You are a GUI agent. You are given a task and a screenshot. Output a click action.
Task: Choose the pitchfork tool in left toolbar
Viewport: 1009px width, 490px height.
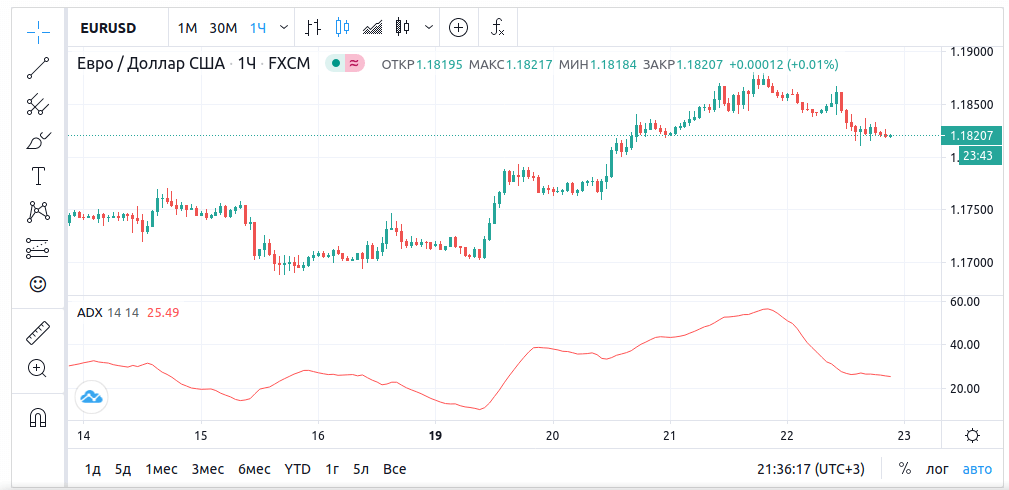point(38,104)
